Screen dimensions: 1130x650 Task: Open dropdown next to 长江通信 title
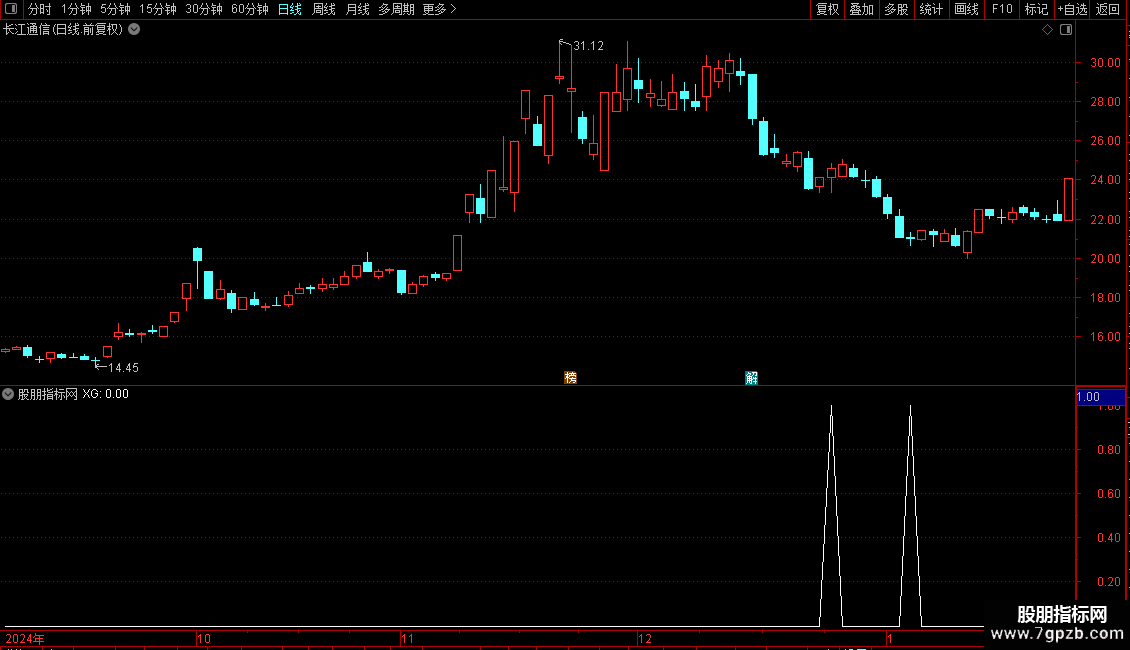pos(134,30)
